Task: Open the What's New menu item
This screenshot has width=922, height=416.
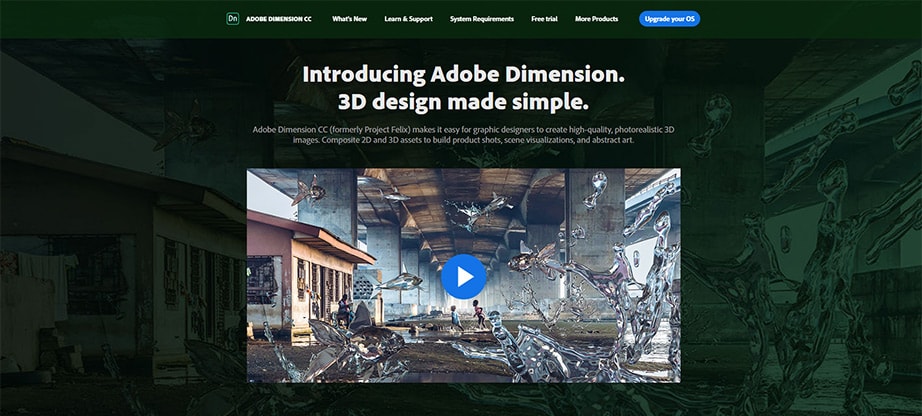Action: point(349,19)
